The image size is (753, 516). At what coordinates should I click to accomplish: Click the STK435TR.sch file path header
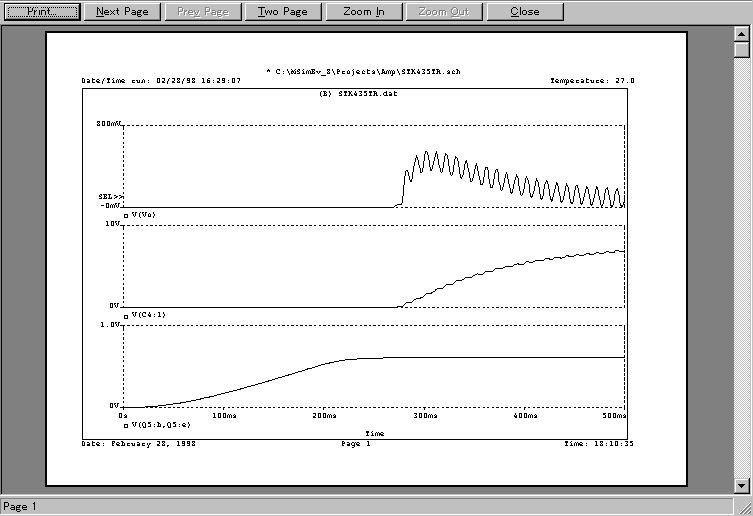click(x=364, y=72)
